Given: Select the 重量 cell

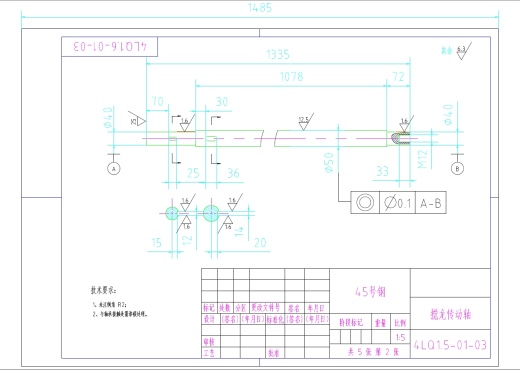Looking at the screenshot, I should pos(381,322).
